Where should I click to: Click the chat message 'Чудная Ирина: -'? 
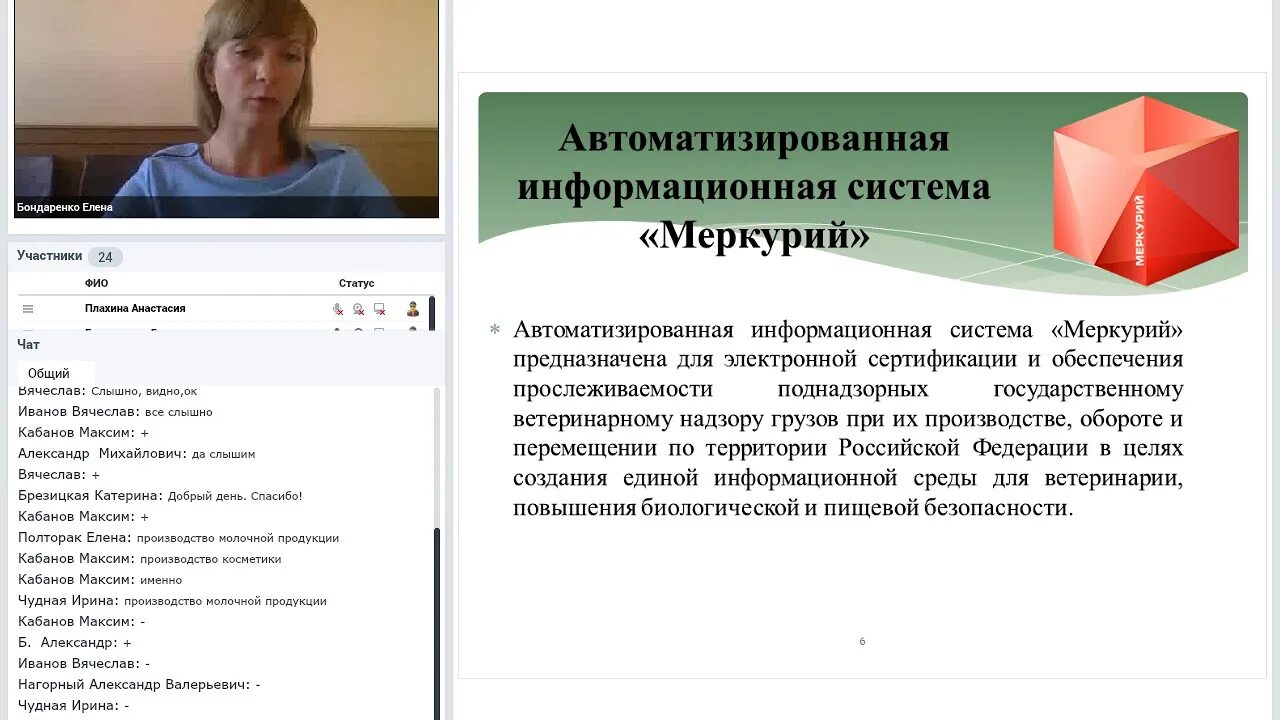(73, 706)
